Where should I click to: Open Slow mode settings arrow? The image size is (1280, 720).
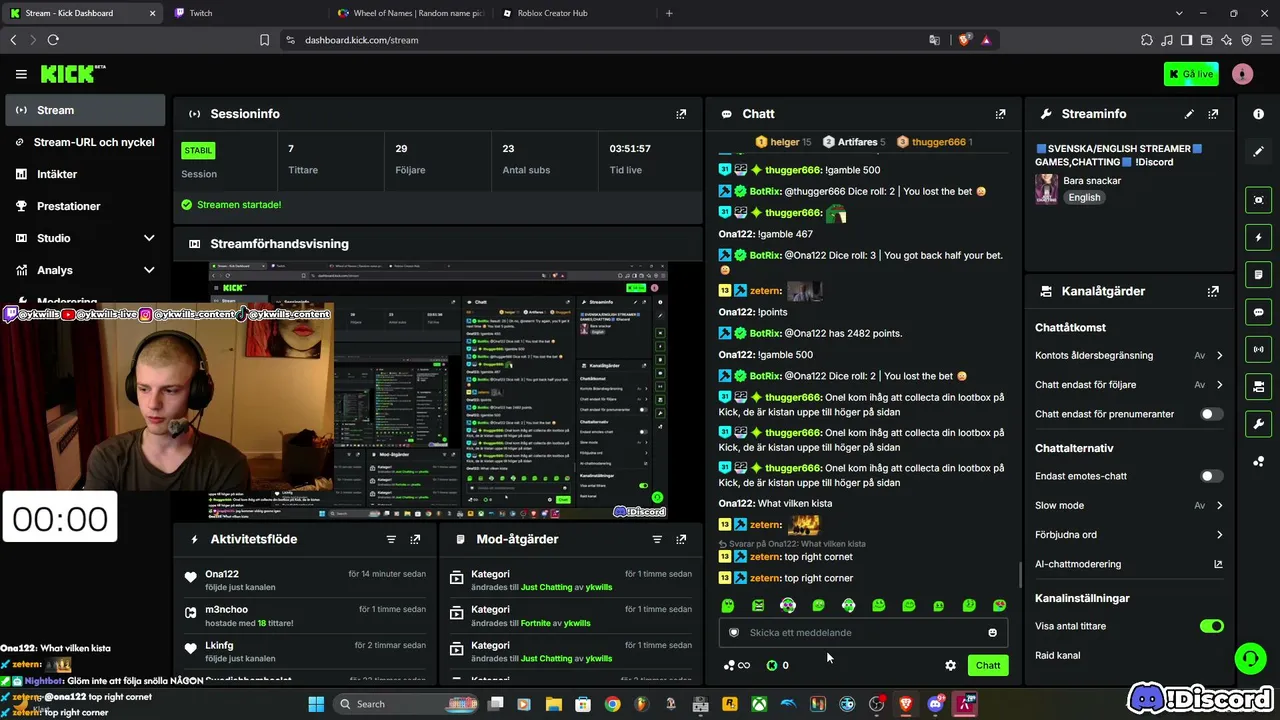[1219, 505]
